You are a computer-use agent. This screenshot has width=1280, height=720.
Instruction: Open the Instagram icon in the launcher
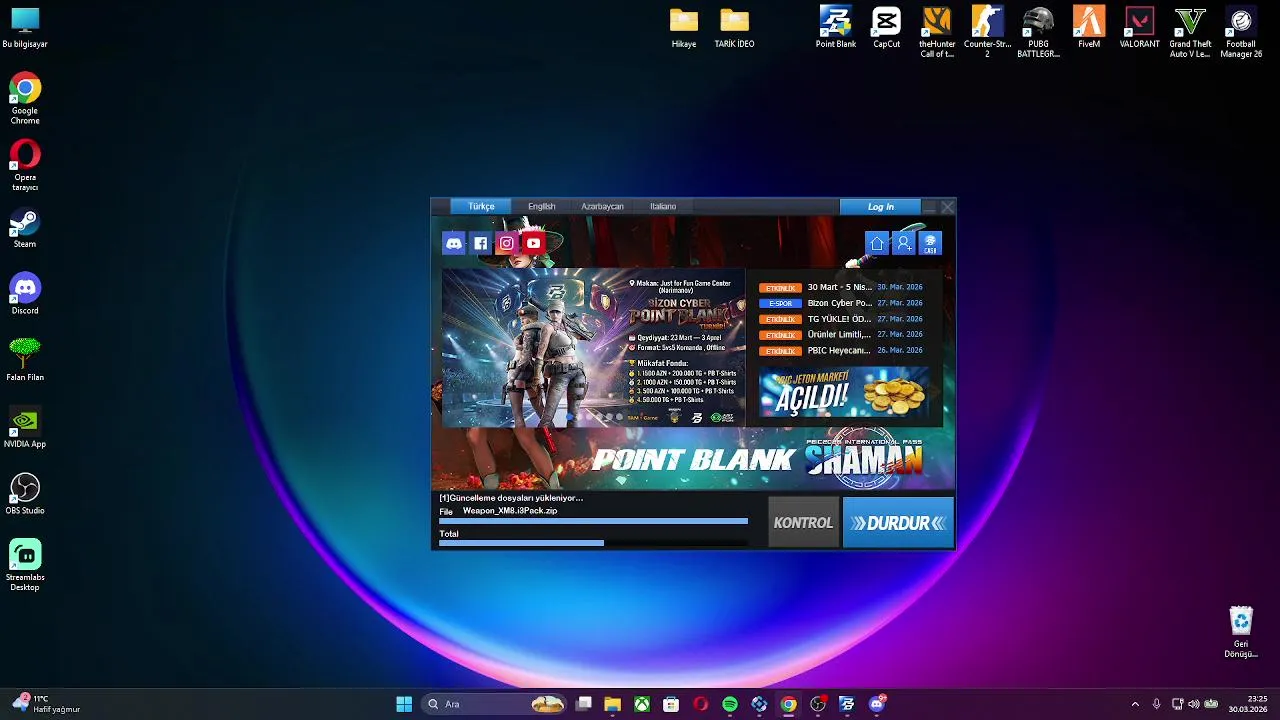[507, 243]
